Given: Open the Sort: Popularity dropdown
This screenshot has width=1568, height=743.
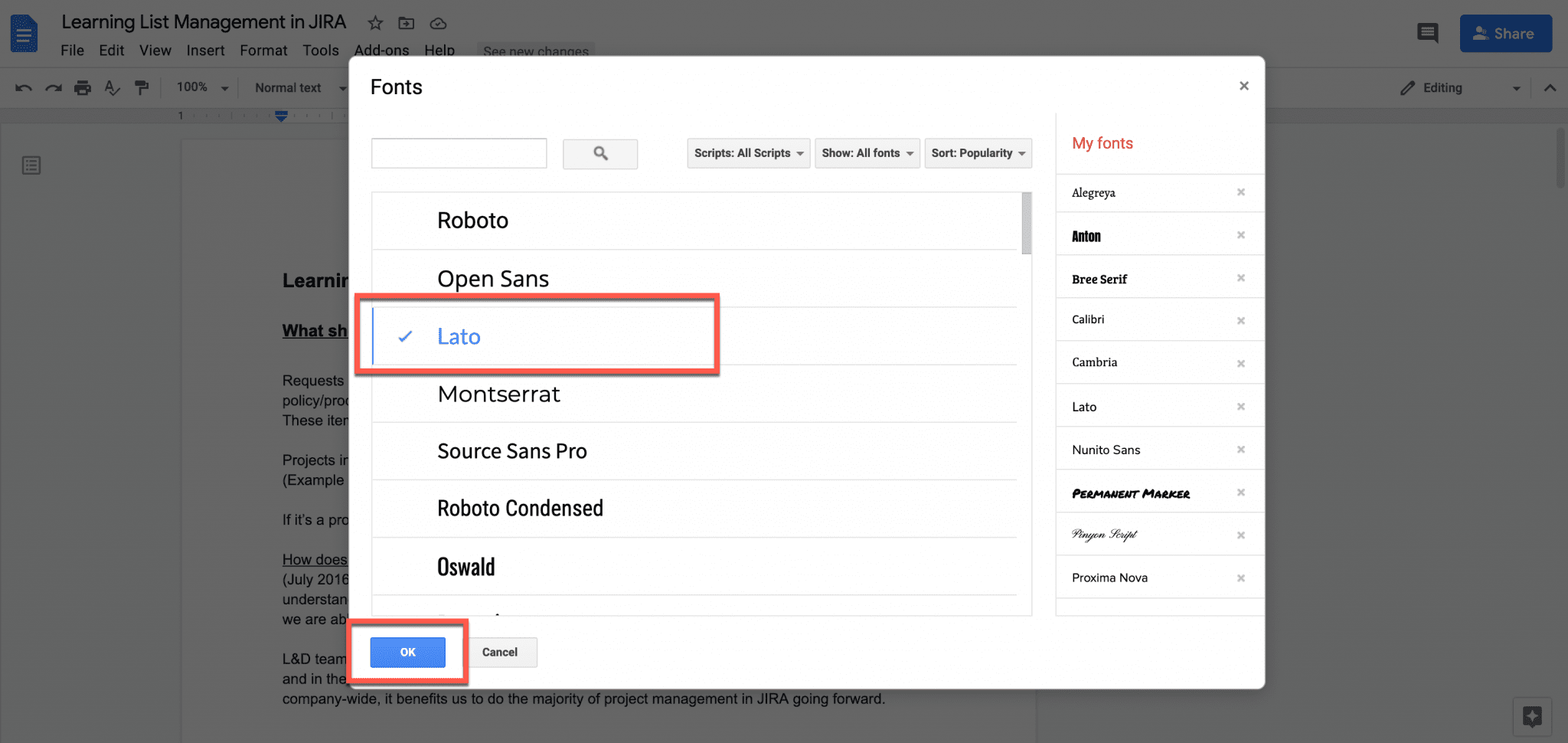Looking at the screenshot, I should pyautogui.click(x=978, y=153).
